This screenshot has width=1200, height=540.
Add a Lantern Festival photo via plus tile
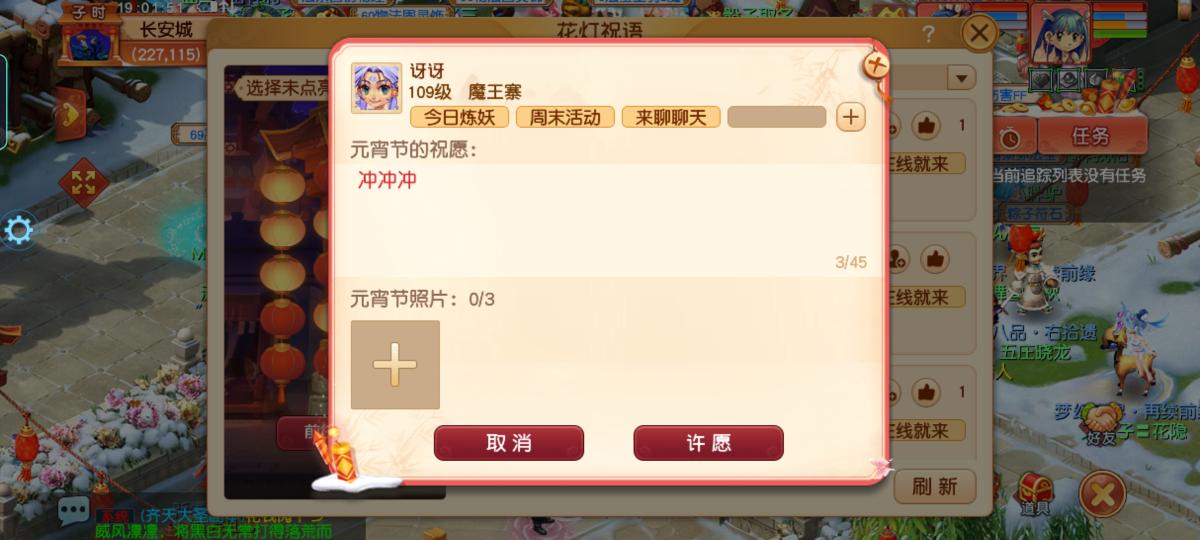[x=395, y=365]
